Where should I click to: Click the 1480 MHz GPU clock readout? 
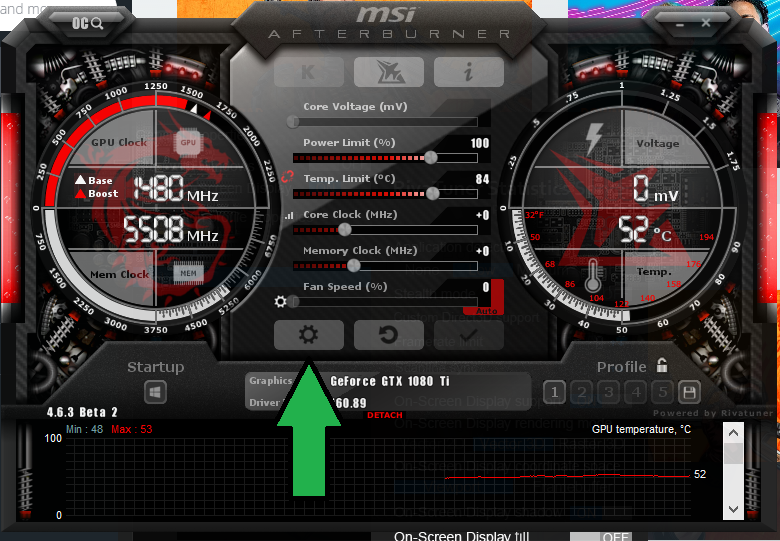pyautogui.click(x=176, y=189)
